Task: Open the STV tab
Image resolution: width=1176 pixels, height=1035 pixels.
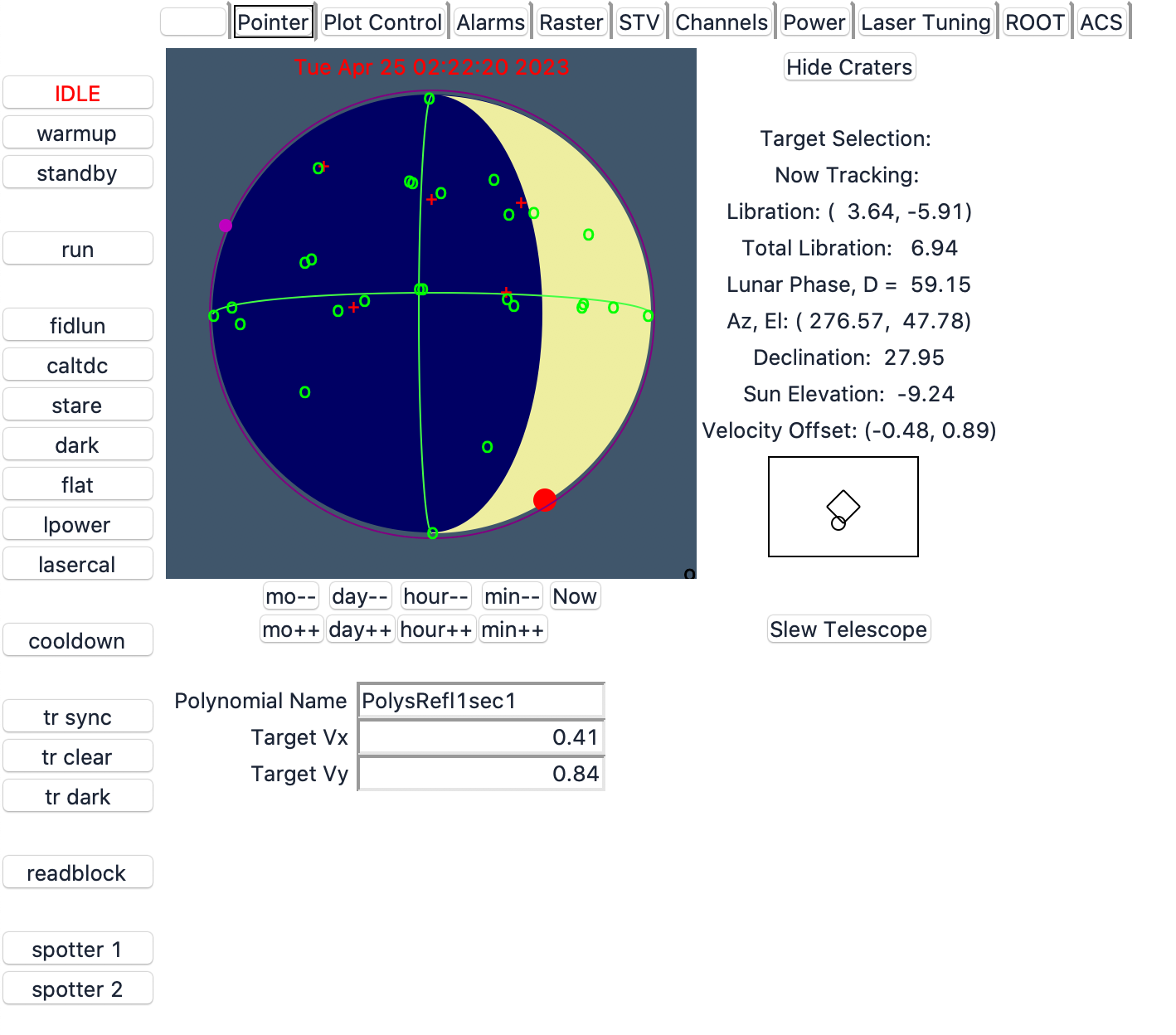Action: click(x=639, y=22)
